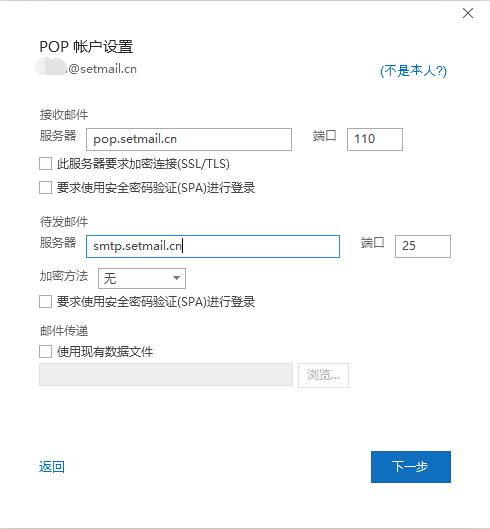Enable the SSL/TLS encrypted connection checkbox
The image size is (490, 529).
46,164
